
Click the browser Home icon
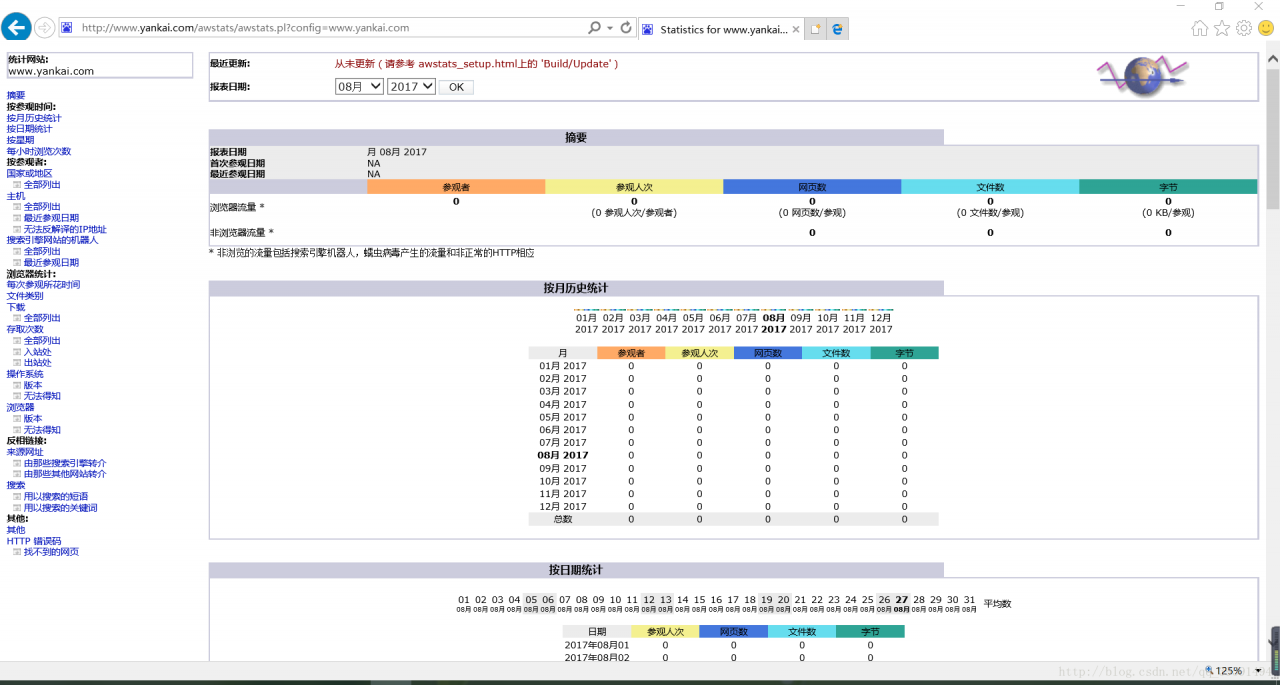click(x=1199, y=29)
